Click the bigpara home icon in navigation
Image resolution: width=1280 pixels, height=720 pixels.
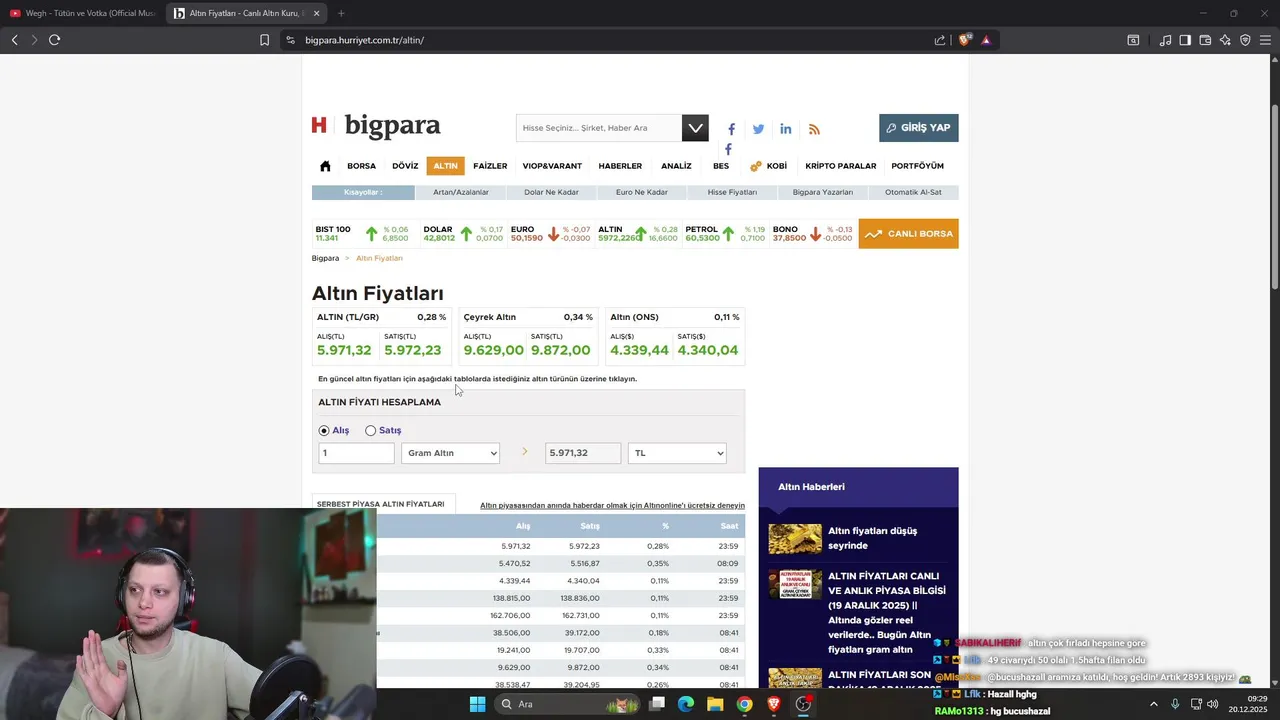click(325, 166)
